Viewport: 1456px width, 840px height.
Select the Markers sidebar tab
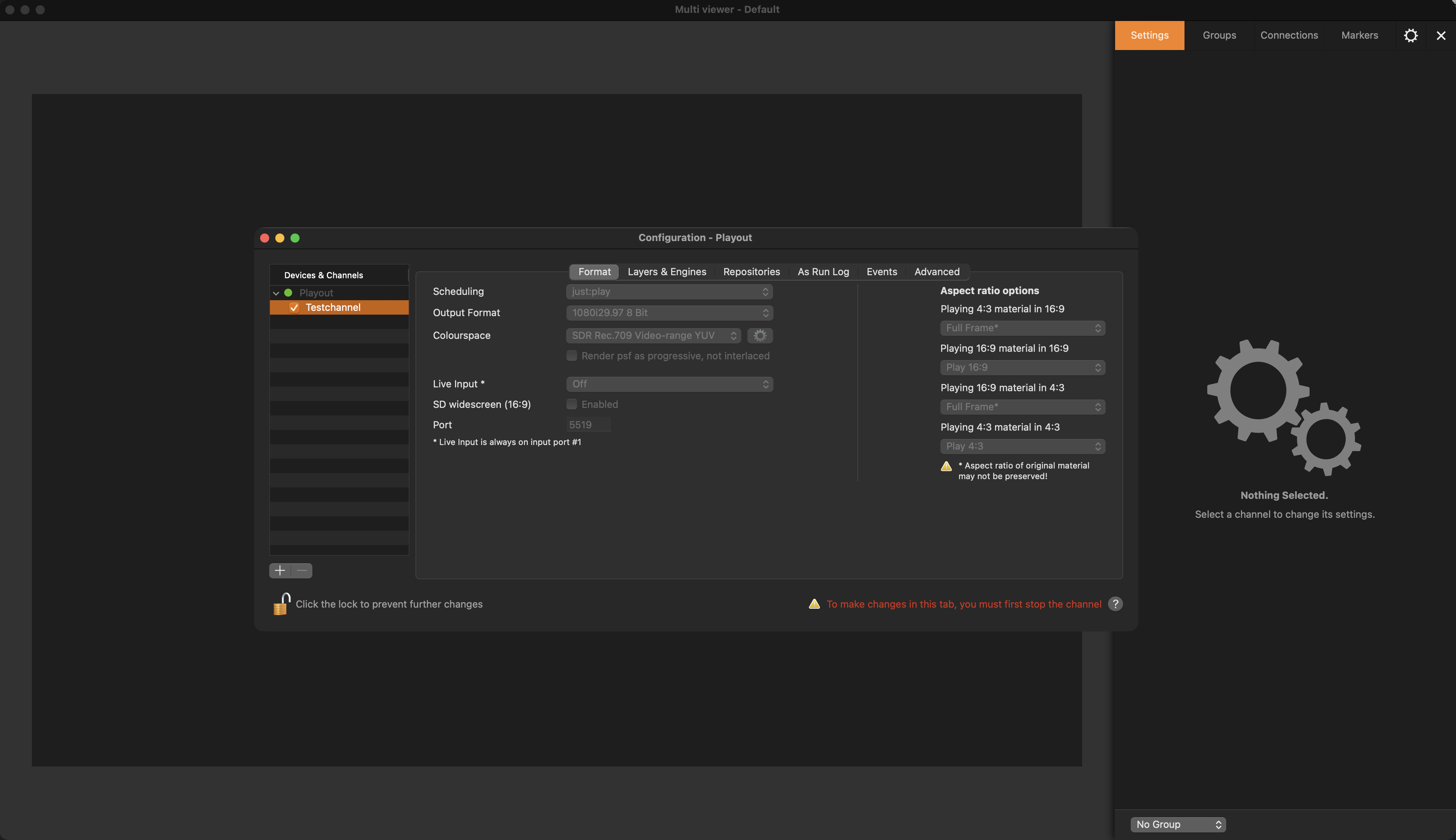pyautogui.click(x=1359, y=35)
